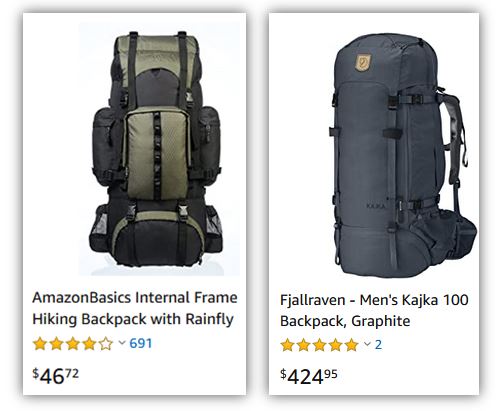Click the fifth star of Fjallraven rating
The height and width of the screenshot is (411, 500).
coord(351,345)
